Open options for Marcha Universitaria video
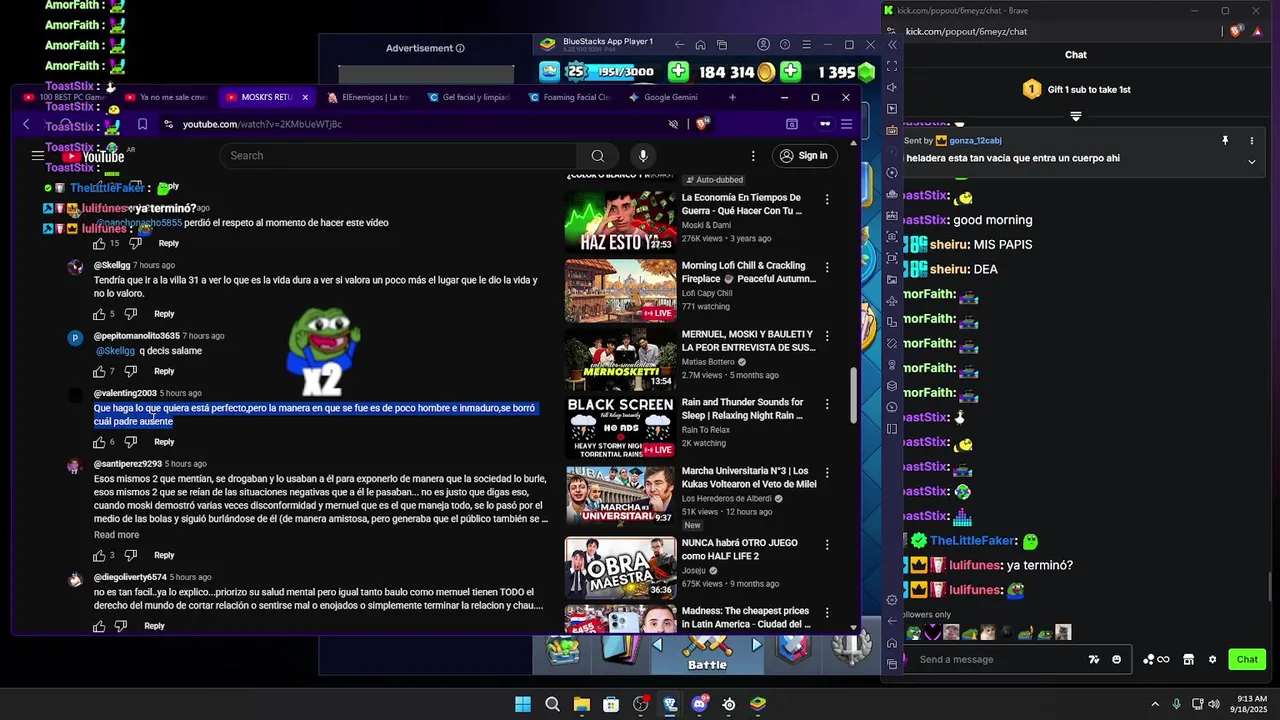This screenshot has width=1280, height=720. point(827,473)
